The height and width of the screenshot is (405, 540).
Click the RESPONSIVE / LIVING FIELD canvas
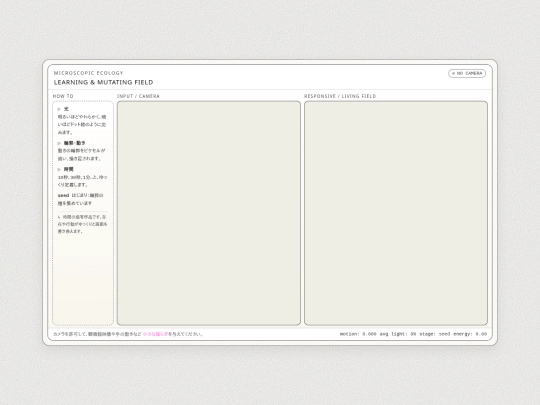point(396,213)
